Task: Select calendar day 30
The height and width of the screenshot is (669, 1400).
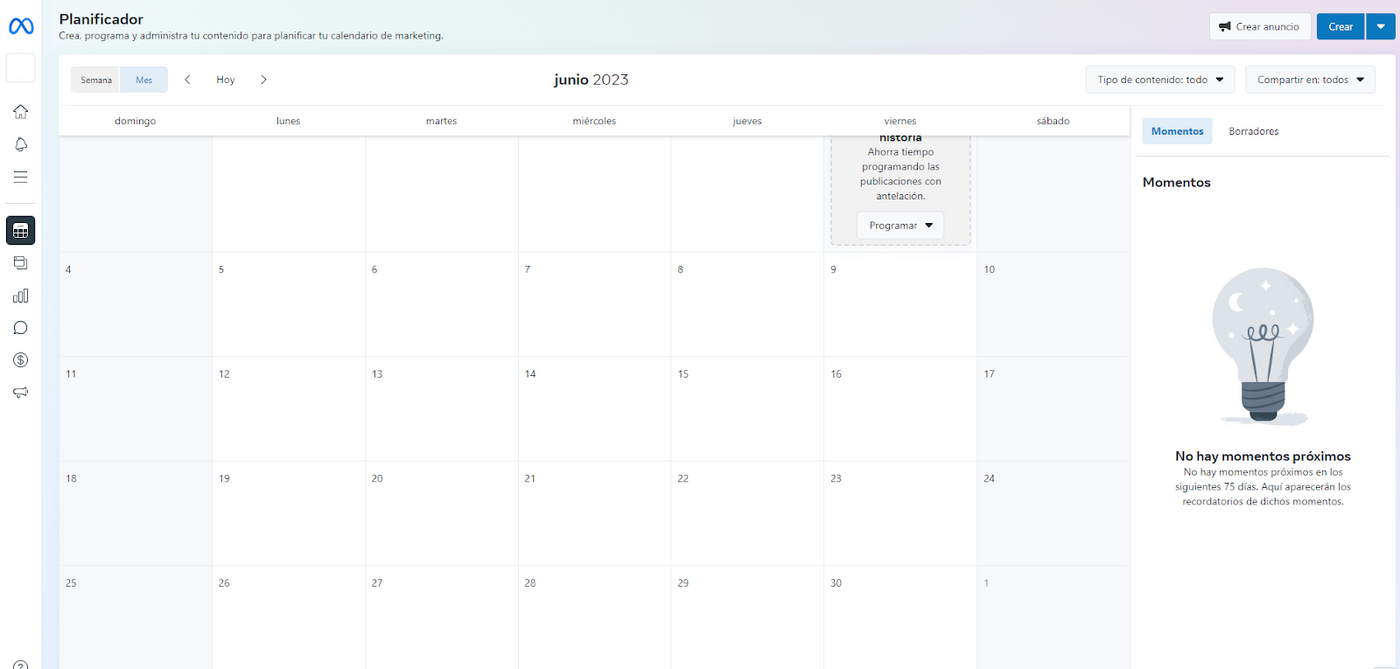Action: click(x=900, y=617)
